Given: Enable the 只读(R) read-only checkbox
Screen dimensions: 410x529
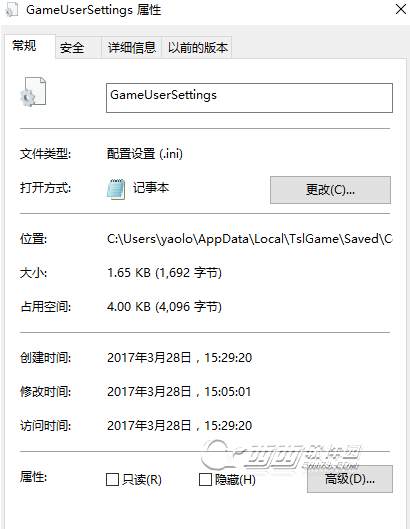Looking at the screenshot, I should [x=112, y=479].
